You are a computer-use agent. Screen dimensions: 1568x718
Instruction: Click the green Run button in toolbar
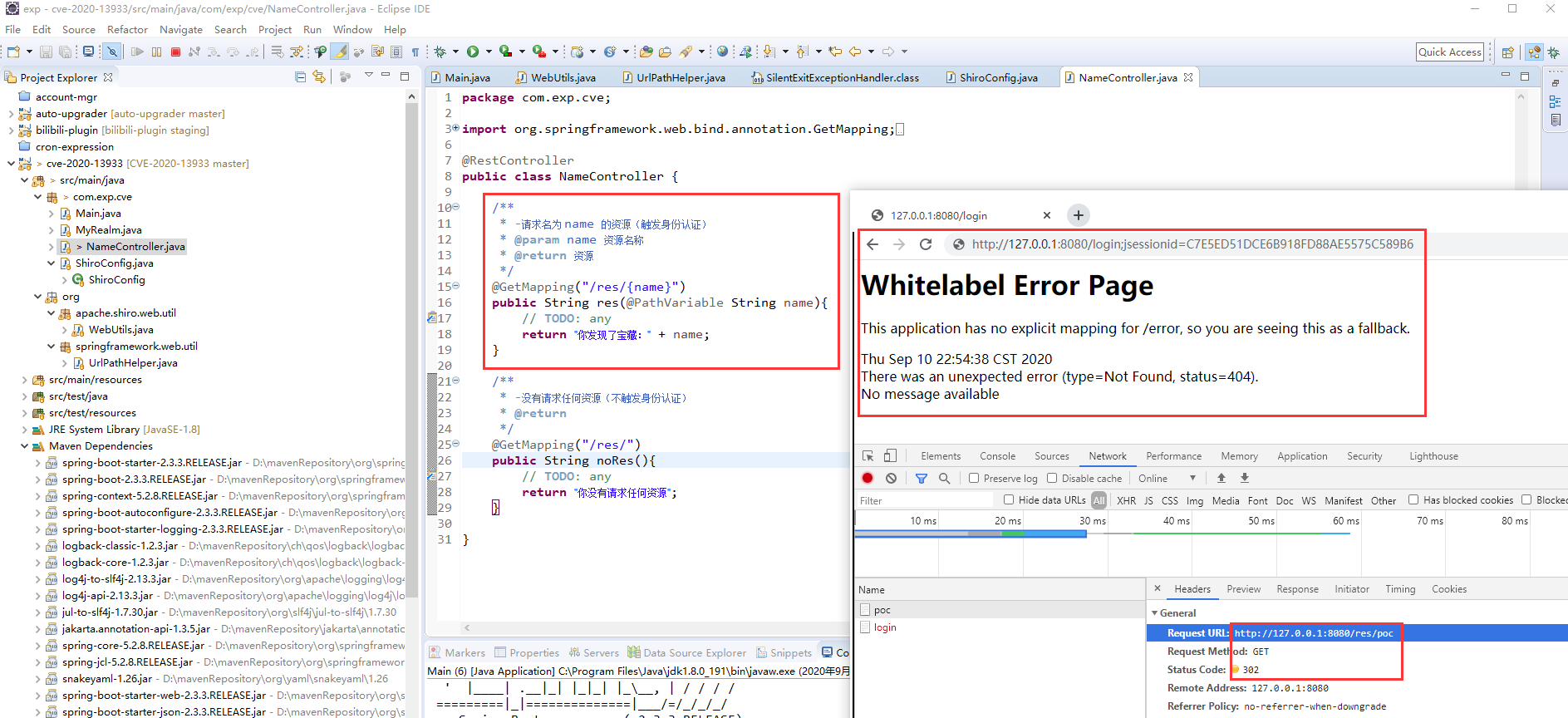click(x=473, y=52)
